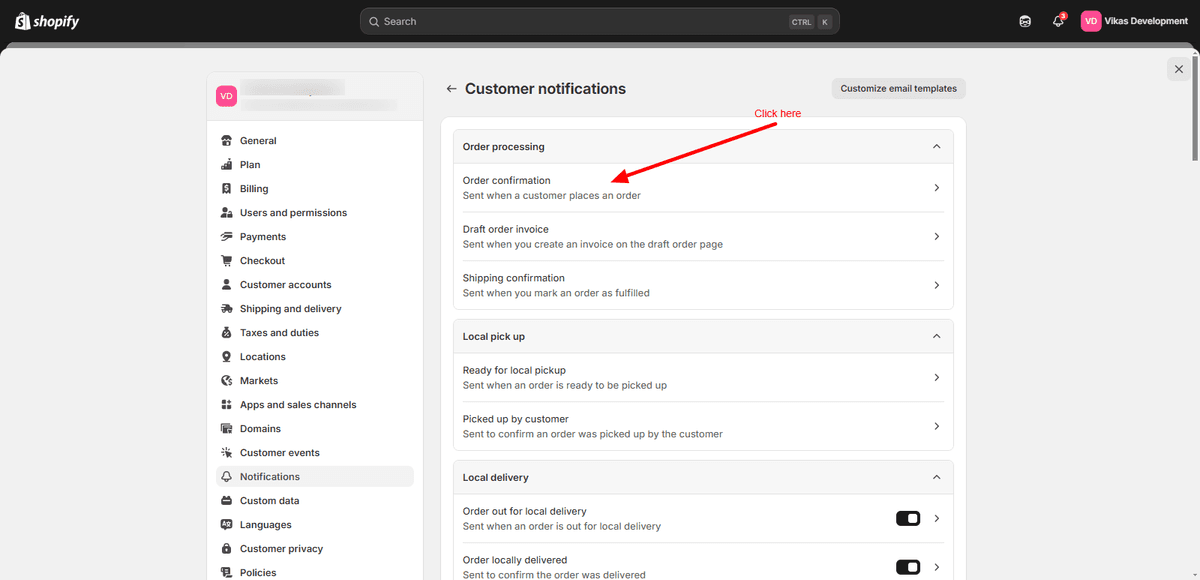The image size is (1200, 580).
Task: Click the Checkout cart icon
Action: pos(227,261)
